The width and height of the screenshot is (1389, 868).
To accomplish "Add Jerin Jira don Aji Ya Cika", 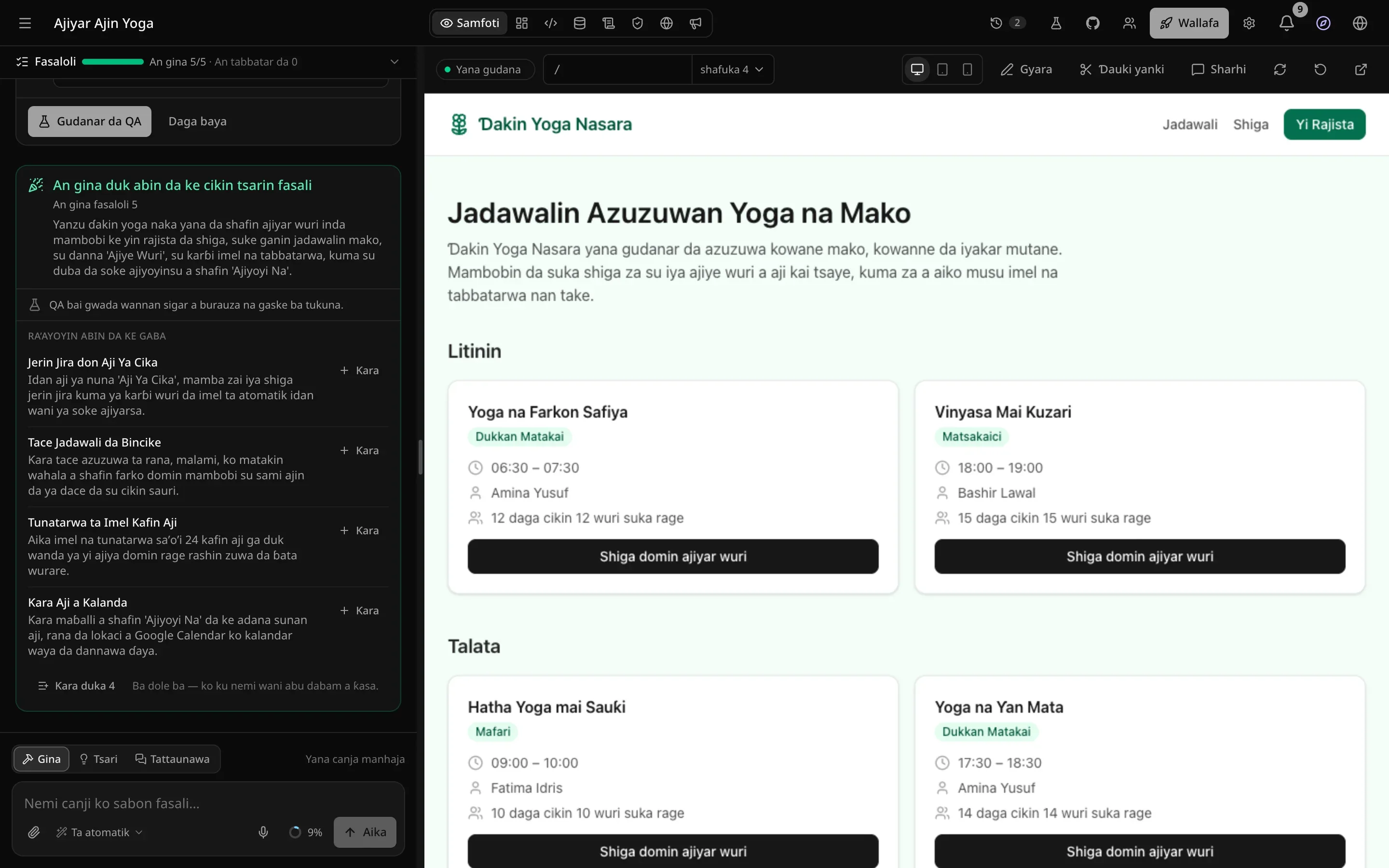I will (x=359, y=370).
